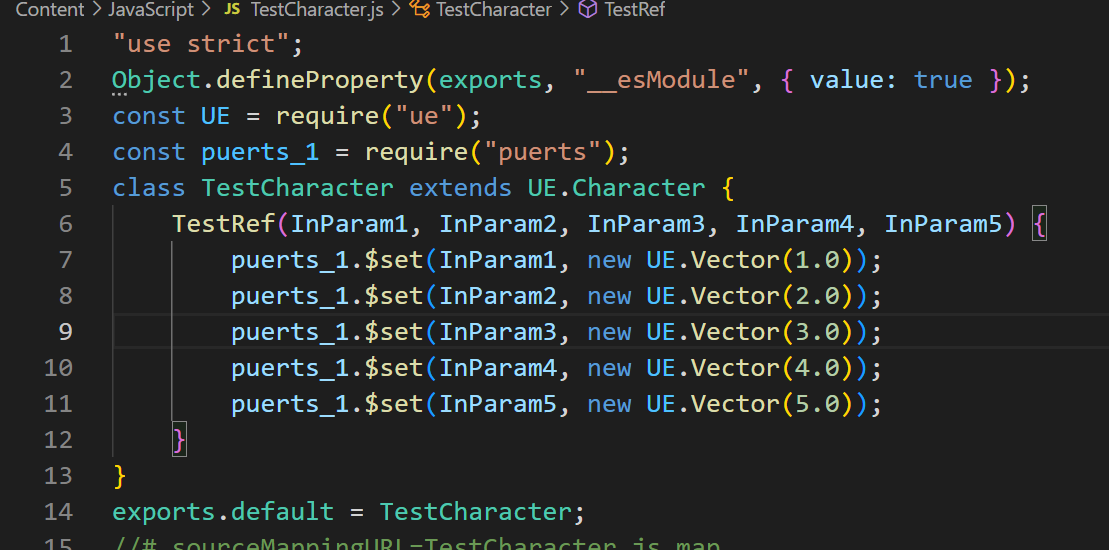Click the closing brace on line 13

click(x=120, y=476)
